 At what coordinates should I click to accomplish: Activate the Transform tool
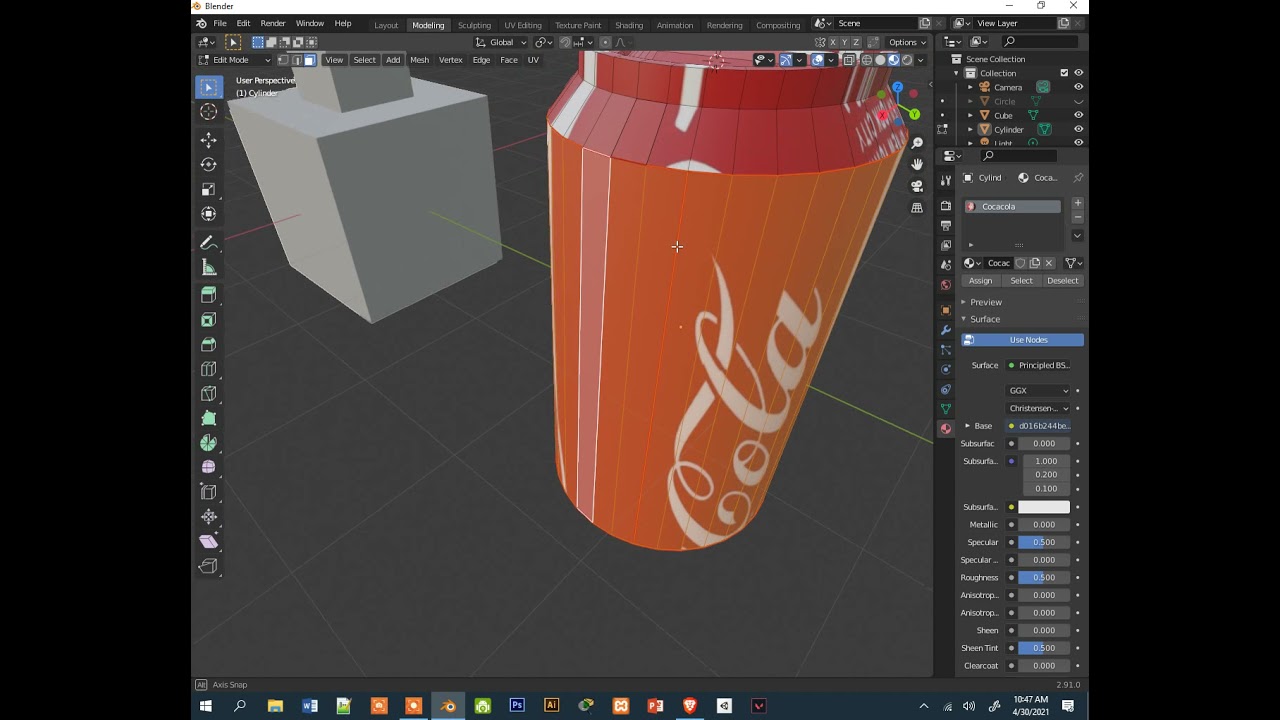coord(208,213)
